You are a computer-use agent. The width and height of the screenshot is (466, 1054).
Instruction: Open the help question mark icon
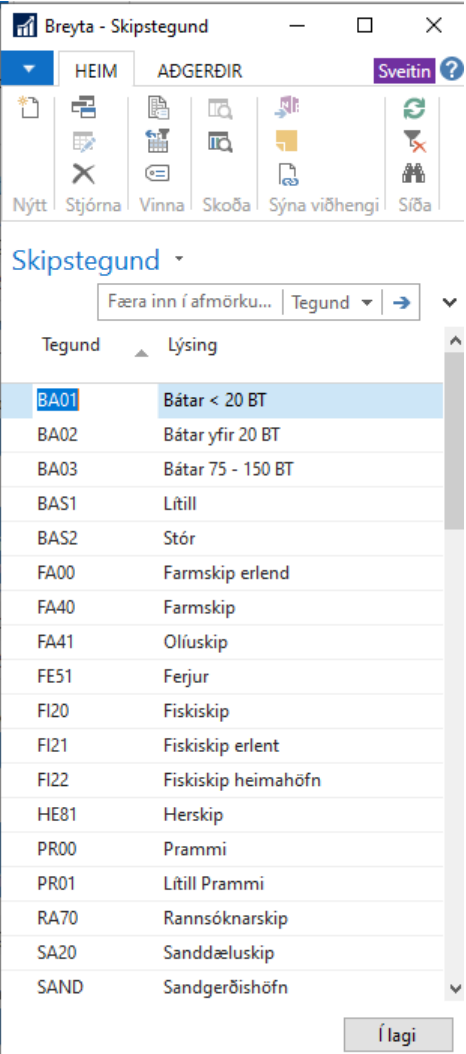(451, 69)
